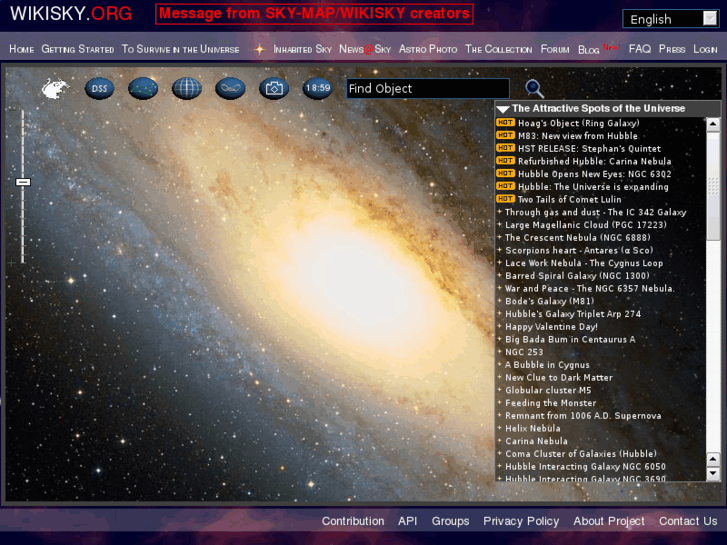727x545 pixels.
Task: Open the API footer link
Action: pos(408,521)
